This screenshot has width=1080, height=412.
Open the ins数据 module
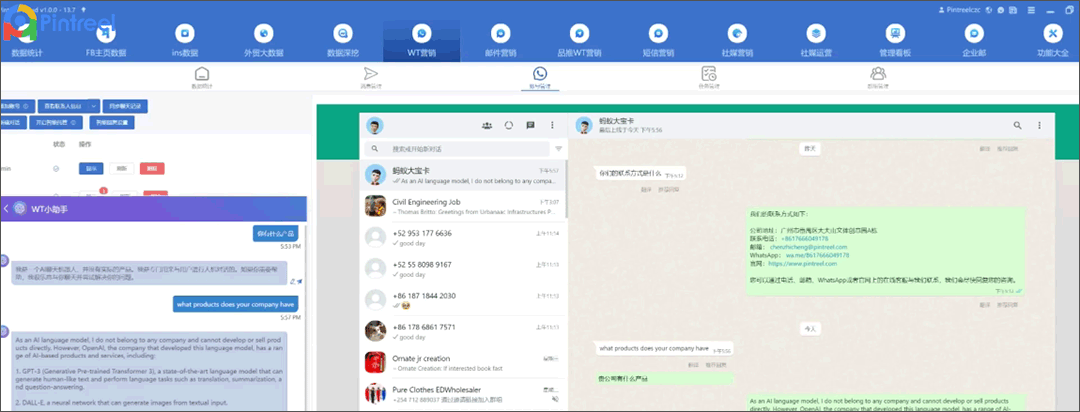pyautogui.click(x=185, y=41)
